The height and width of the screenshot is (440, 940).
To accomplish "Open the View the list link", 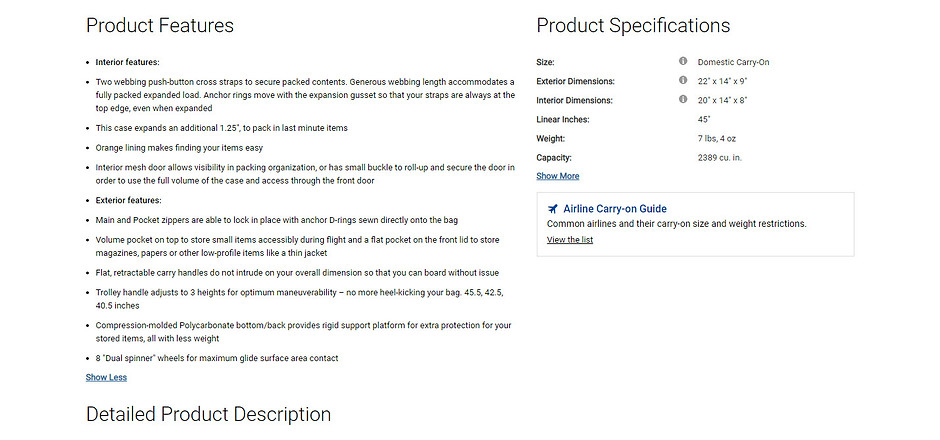I will (x=570, y=240).
